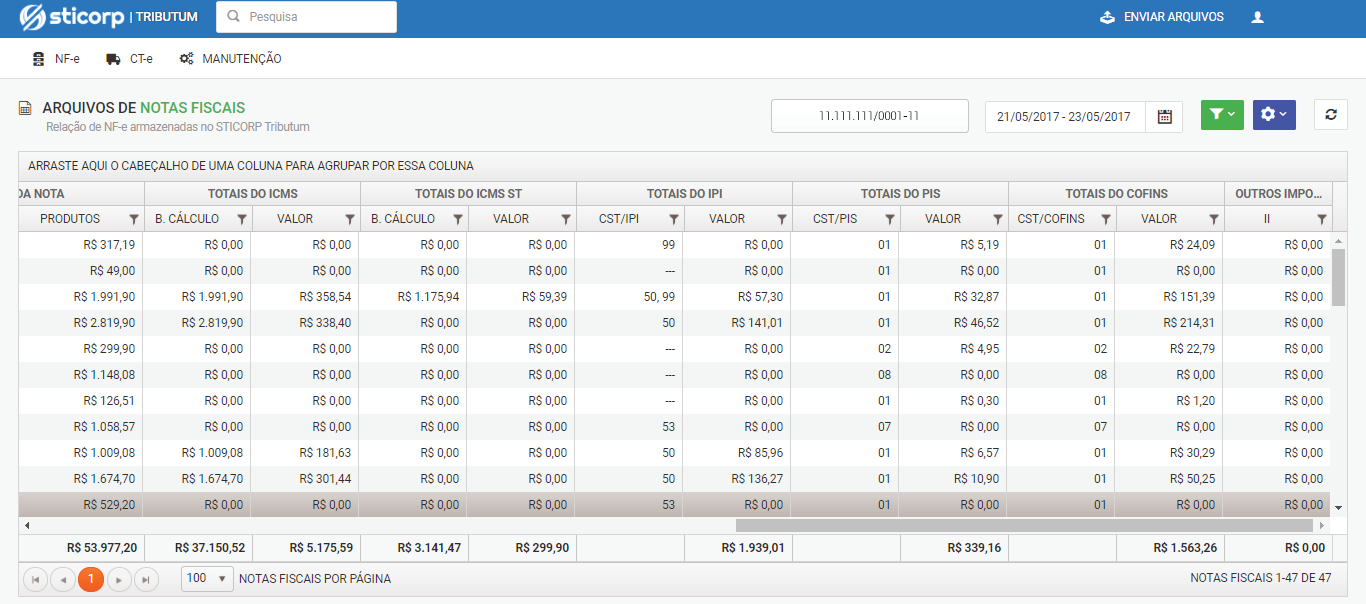Viewport: 1366px width, 604px height.
Task: Select cell R$ 1.175,94
Action: 413,297
